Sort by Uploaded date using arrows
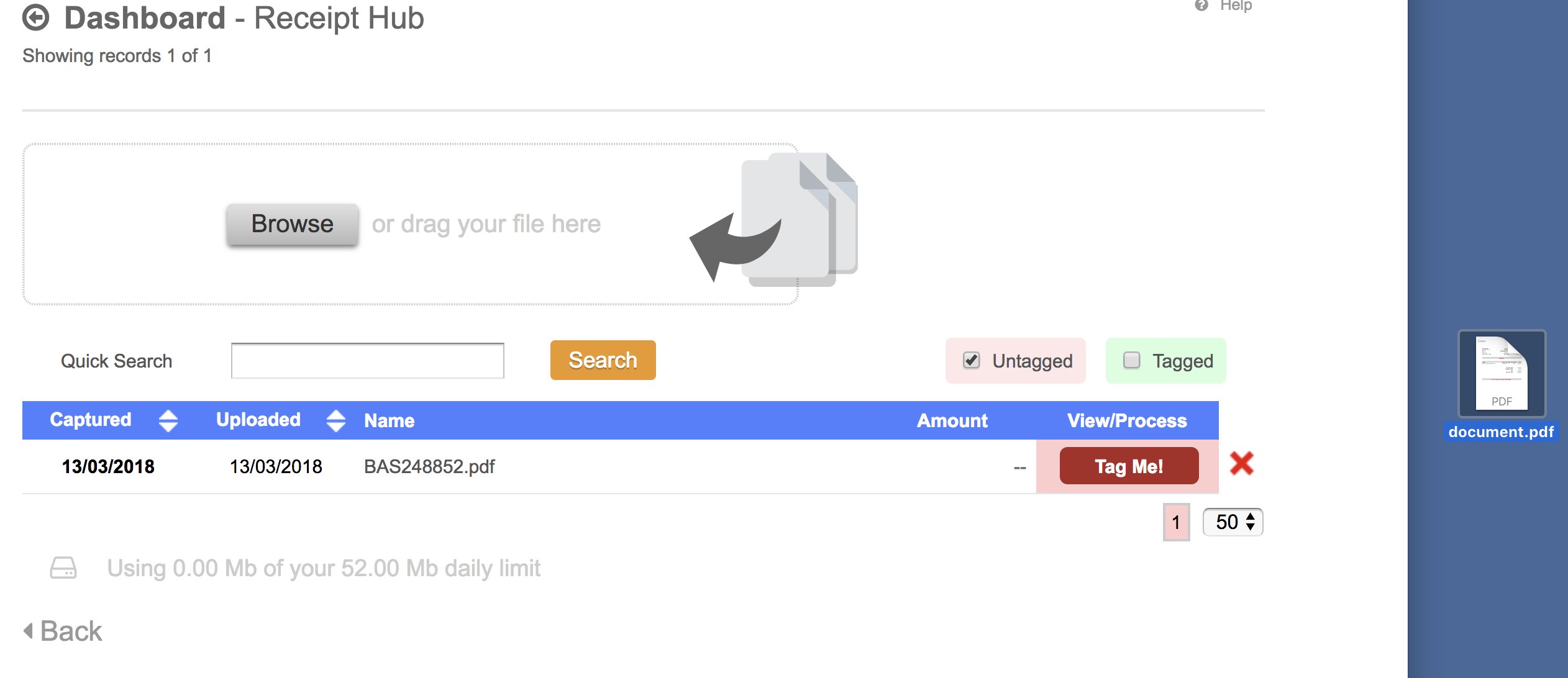1568x678 pixels. click(x=336, y=420)
